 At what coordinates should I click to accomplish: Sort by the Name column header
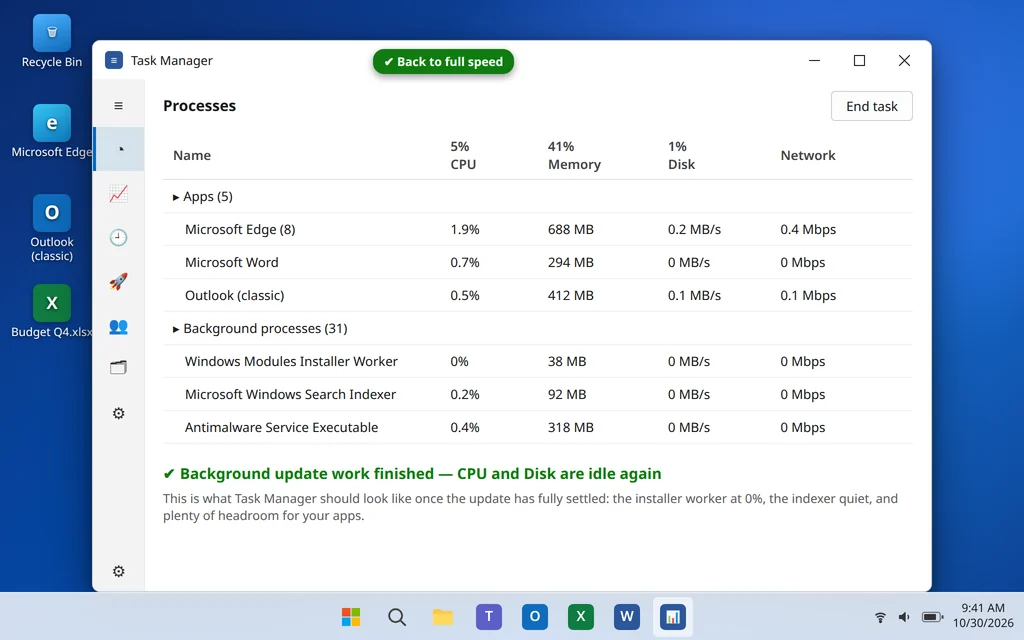click(x=192, y=155)
